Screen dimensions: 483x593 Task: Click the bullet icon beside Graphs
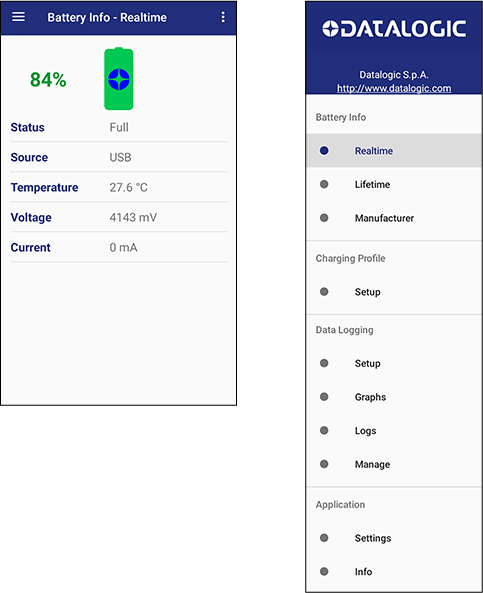click(324, 397)
